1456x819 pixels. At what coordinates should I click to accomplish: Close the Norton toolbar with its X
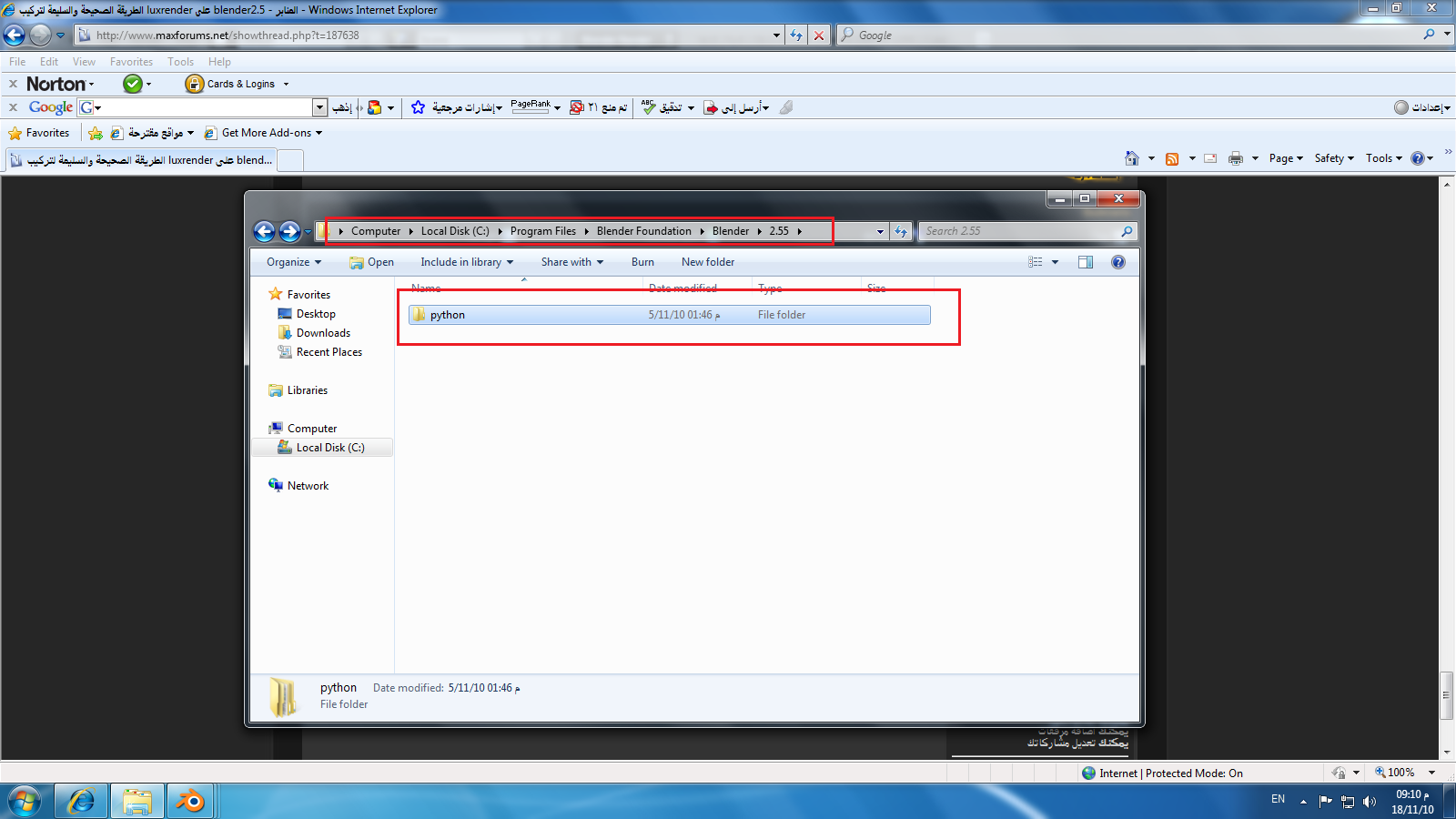pyautogui.click(x=13, y=84)
